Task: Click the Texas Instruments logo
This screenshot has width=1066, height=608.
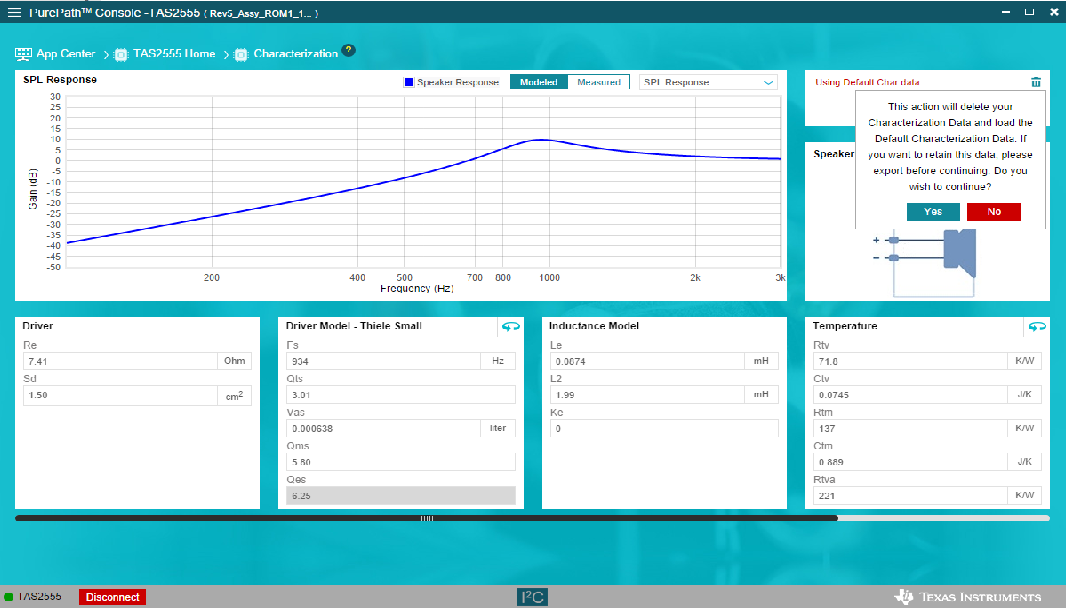Action: coord(967,597)
